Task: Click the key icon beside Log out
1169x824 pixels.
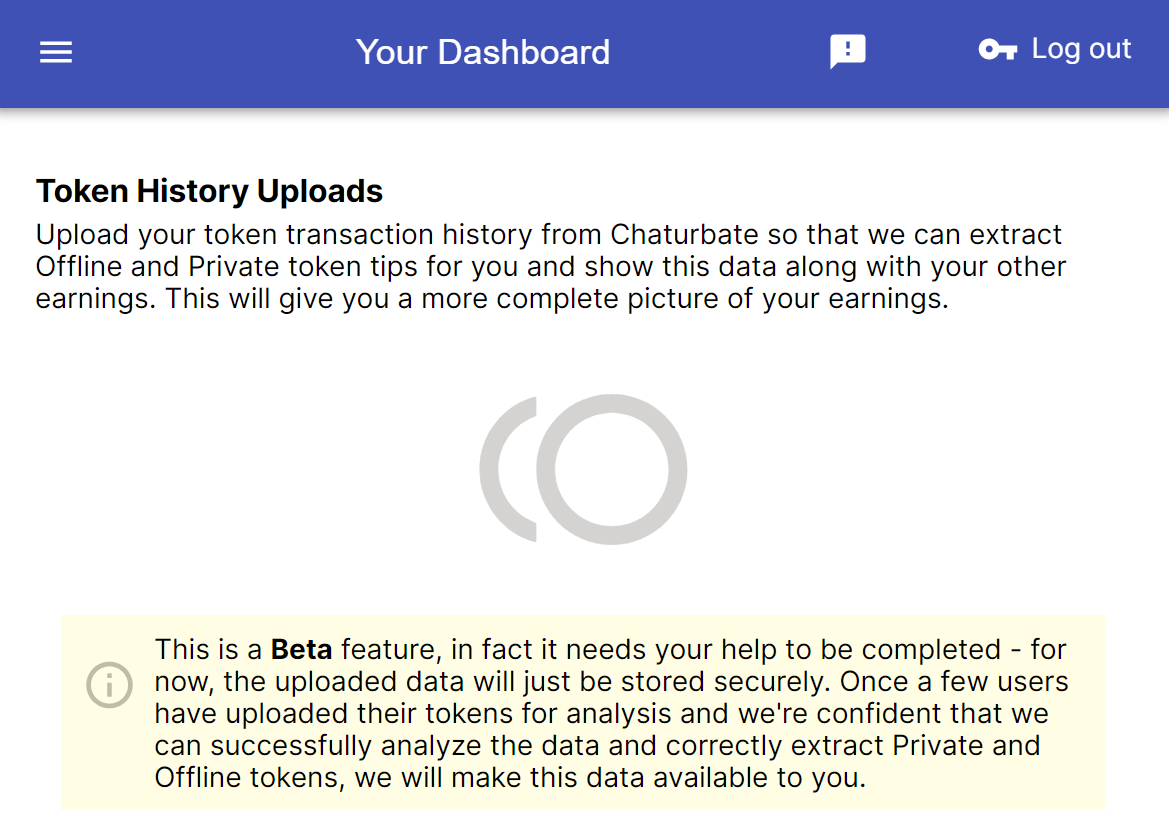Action: [x=997, y=50]
